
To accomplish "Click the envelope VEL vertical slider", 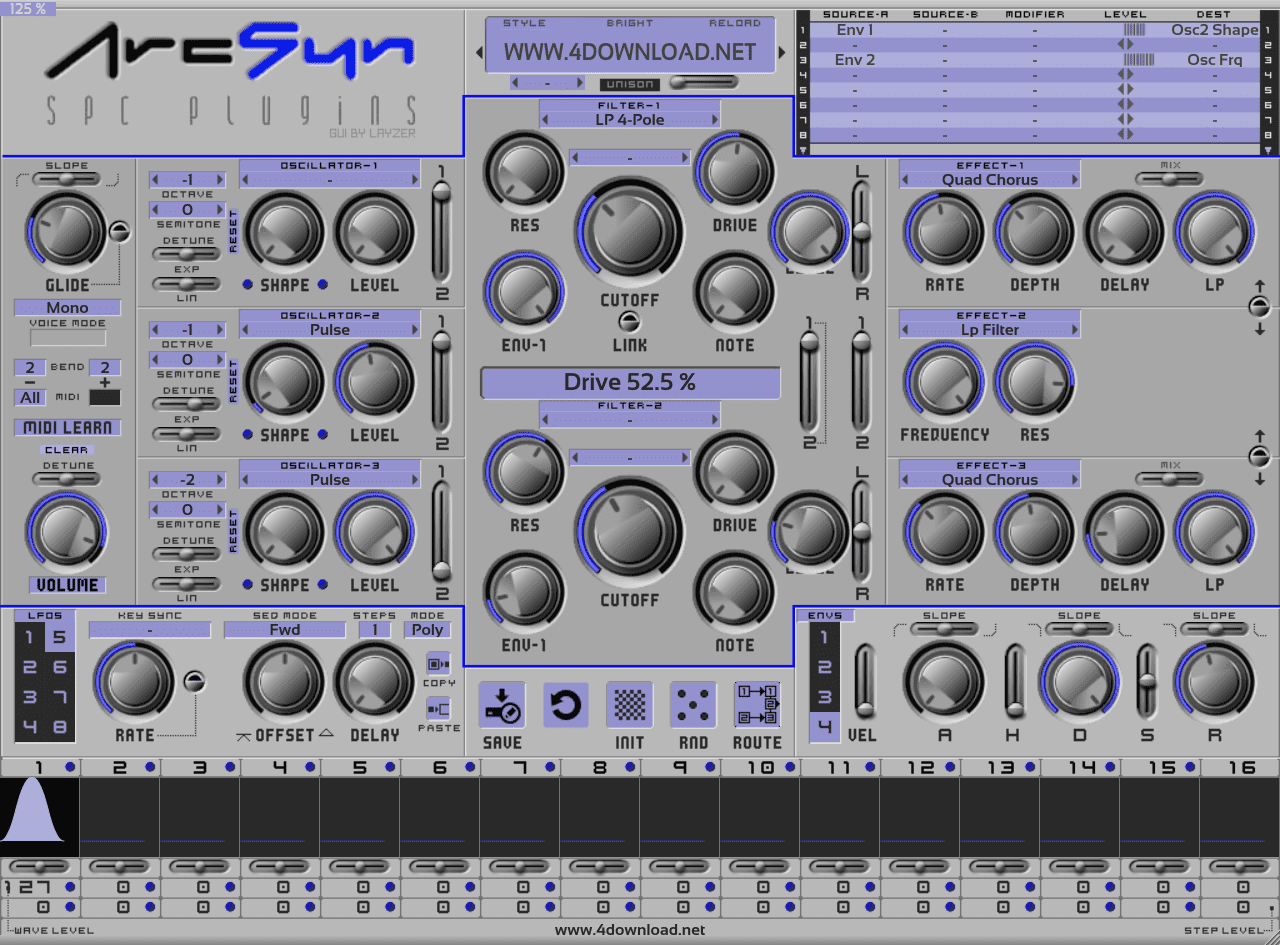I will pos(863,682).
